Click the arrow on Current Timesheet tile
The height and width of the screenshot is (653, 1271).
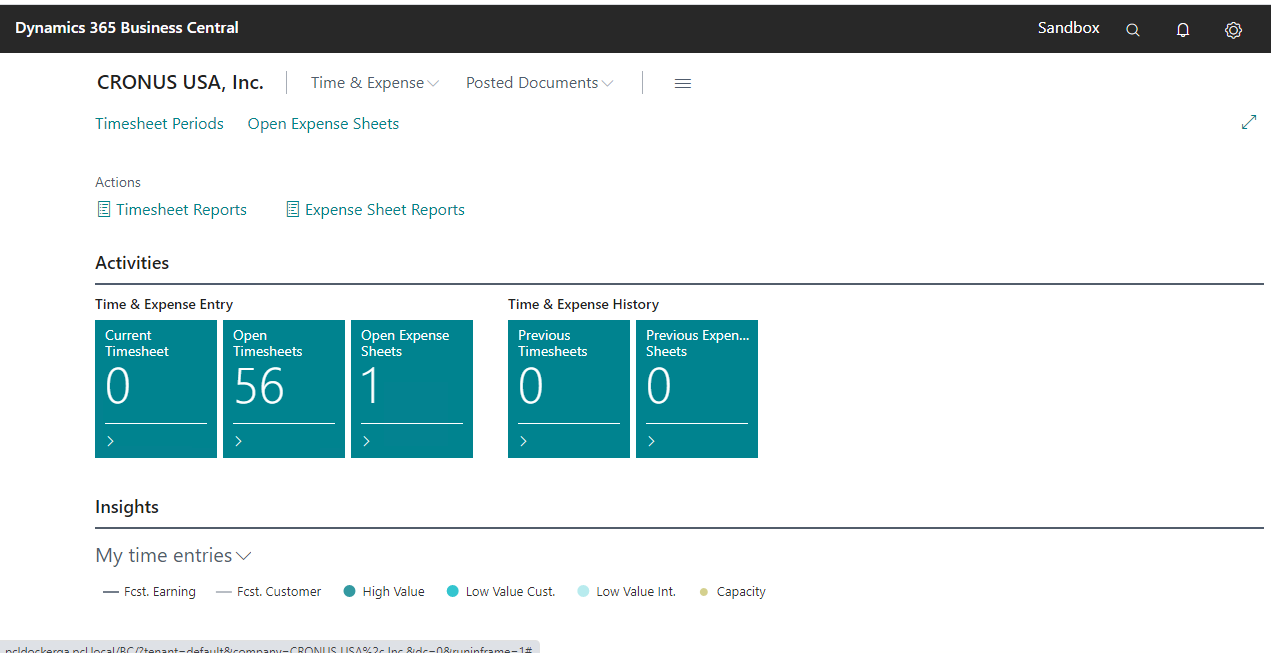(110, 441)
